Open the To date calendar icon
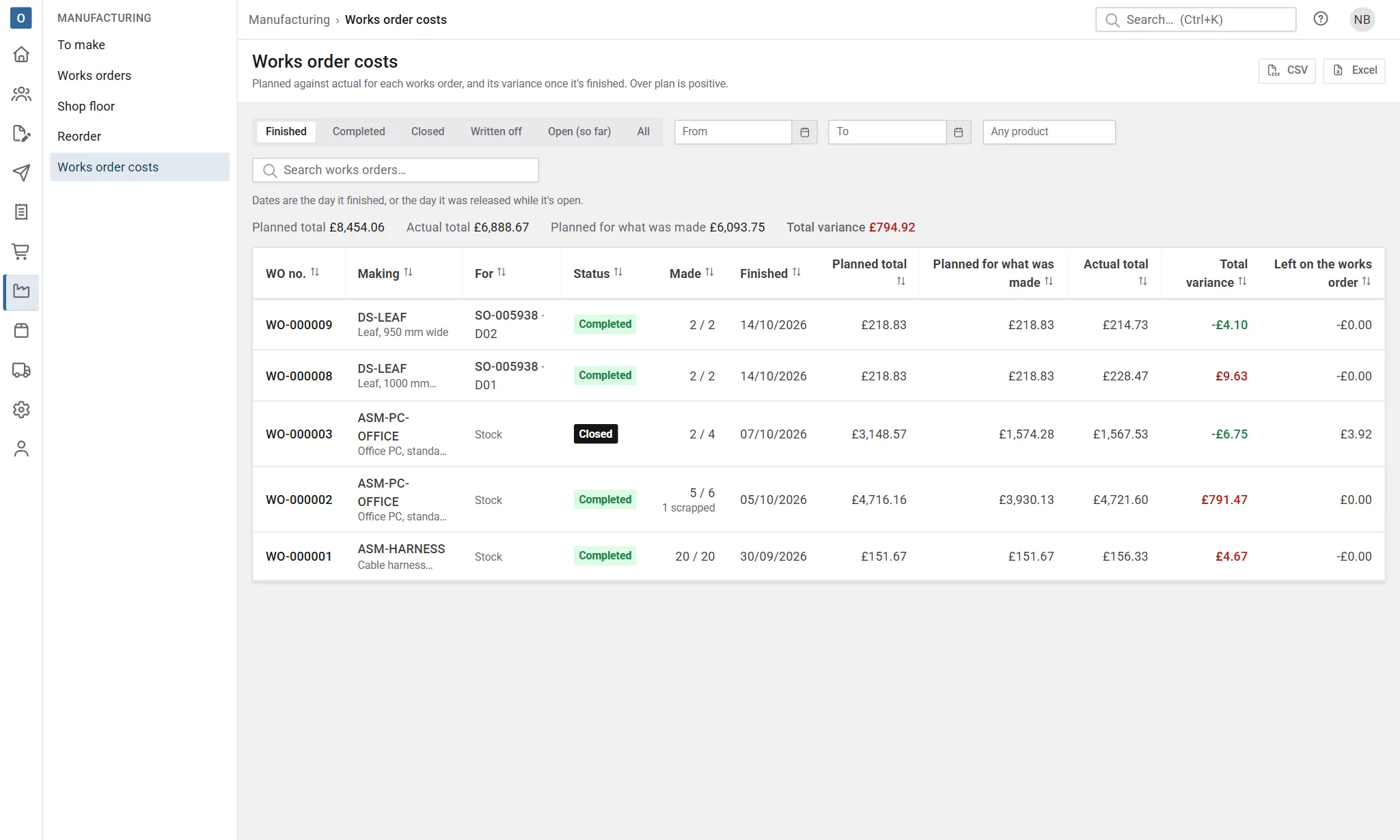The image size is (1400, 840). pos(959,132)
